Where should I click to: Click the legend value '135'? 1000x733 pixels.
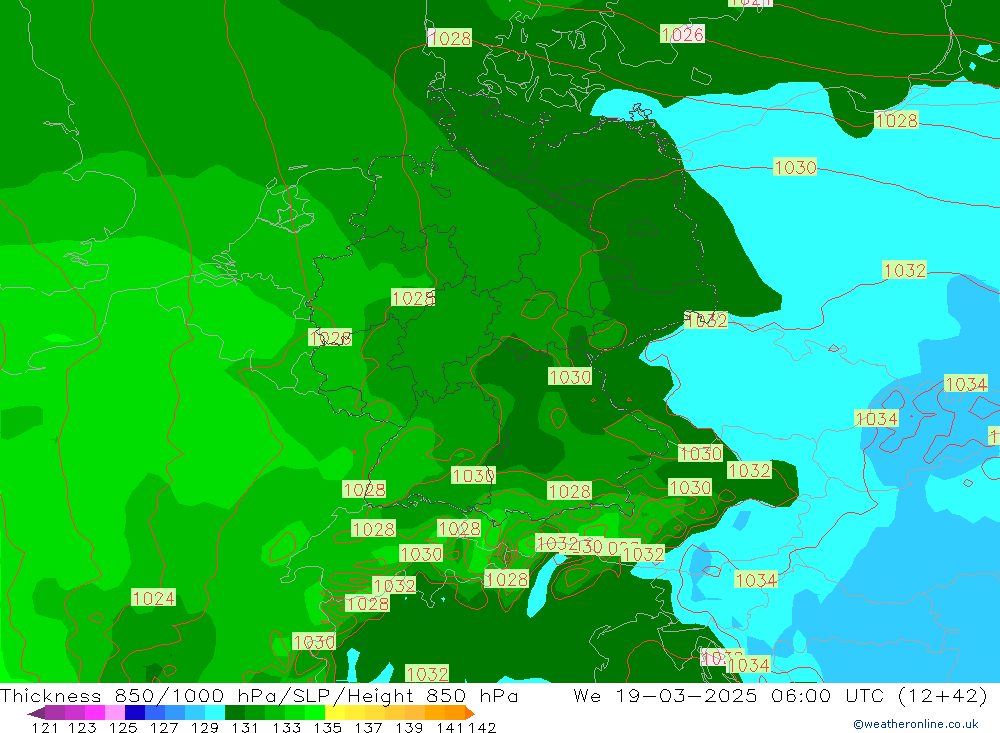327,727
